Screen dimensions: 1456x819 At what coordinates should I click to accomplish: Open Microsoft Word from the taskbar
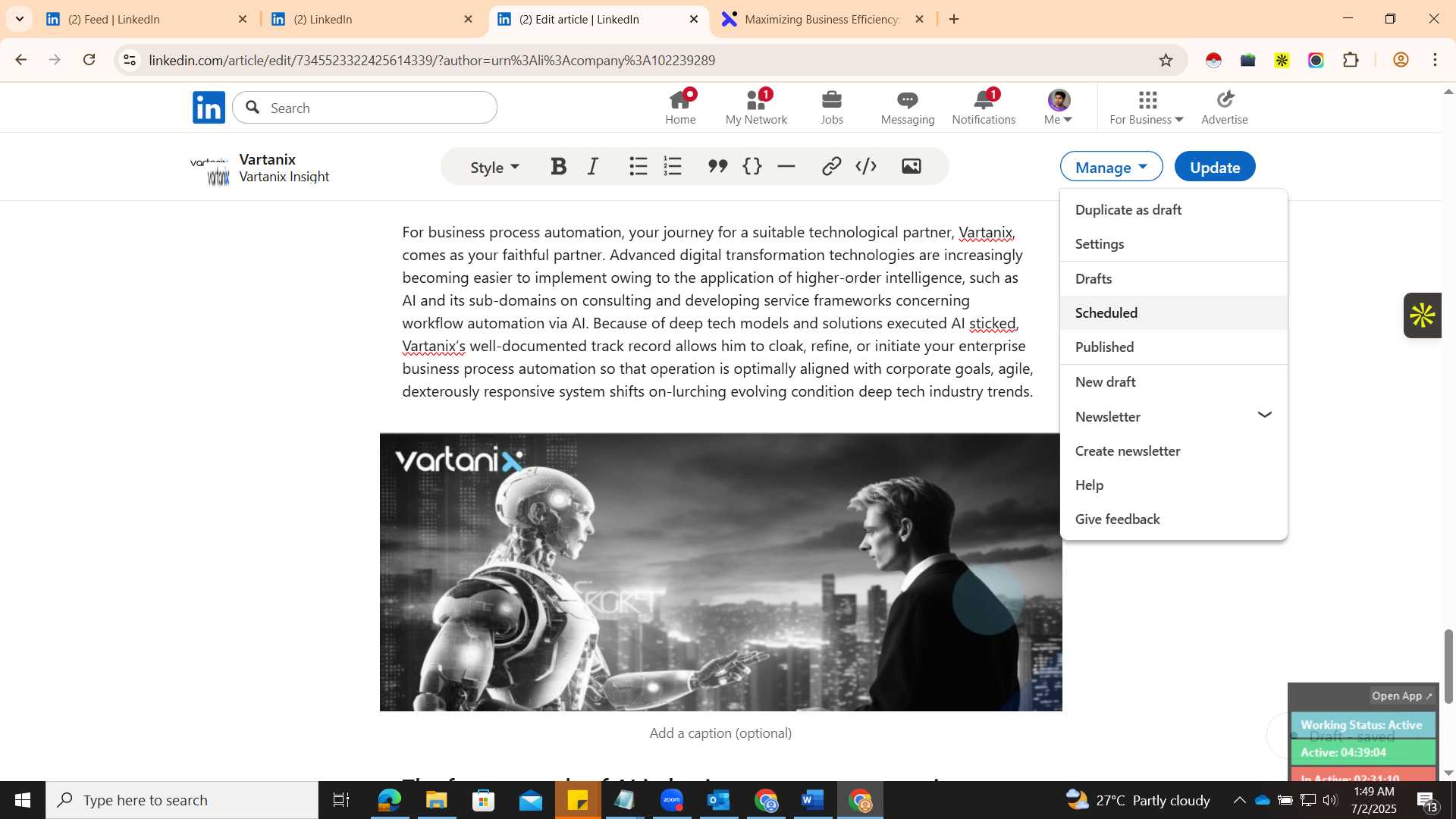[x=812, y=800]
